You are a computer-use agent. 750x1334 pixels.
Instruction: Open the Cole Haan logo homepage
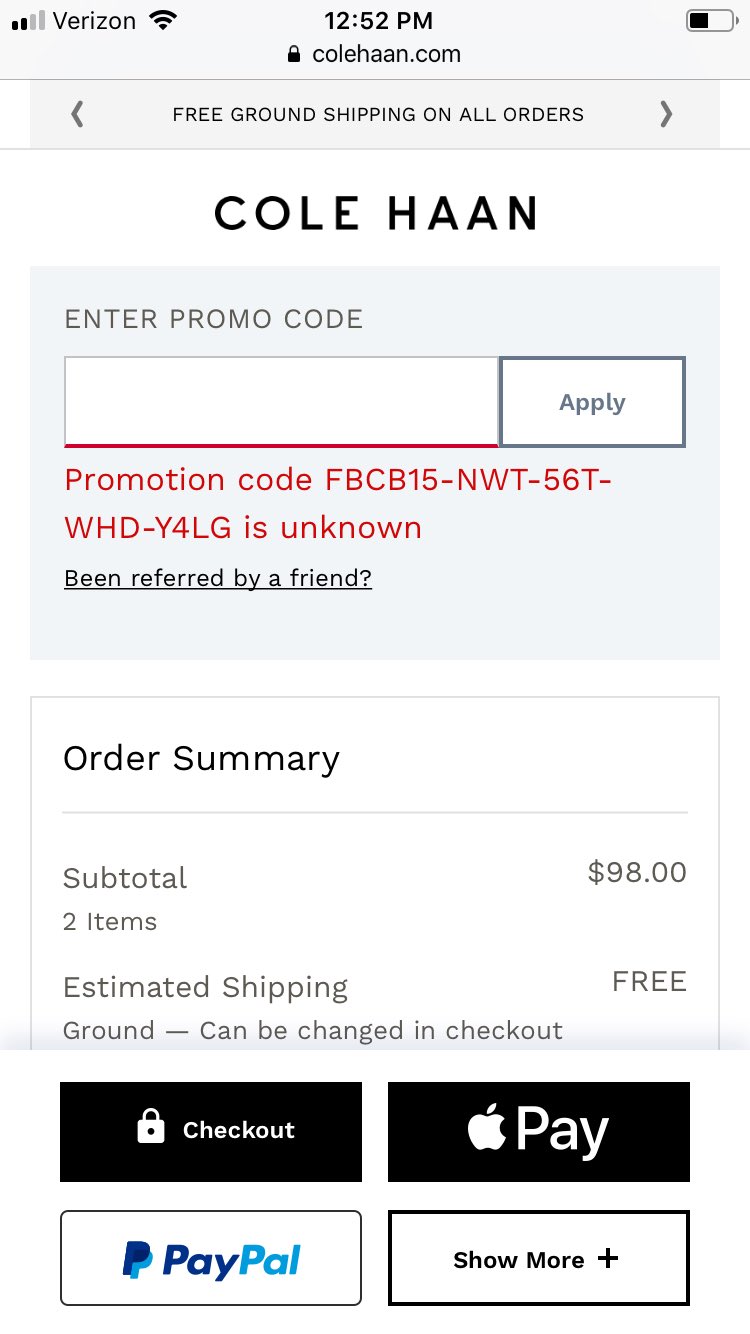375,213
